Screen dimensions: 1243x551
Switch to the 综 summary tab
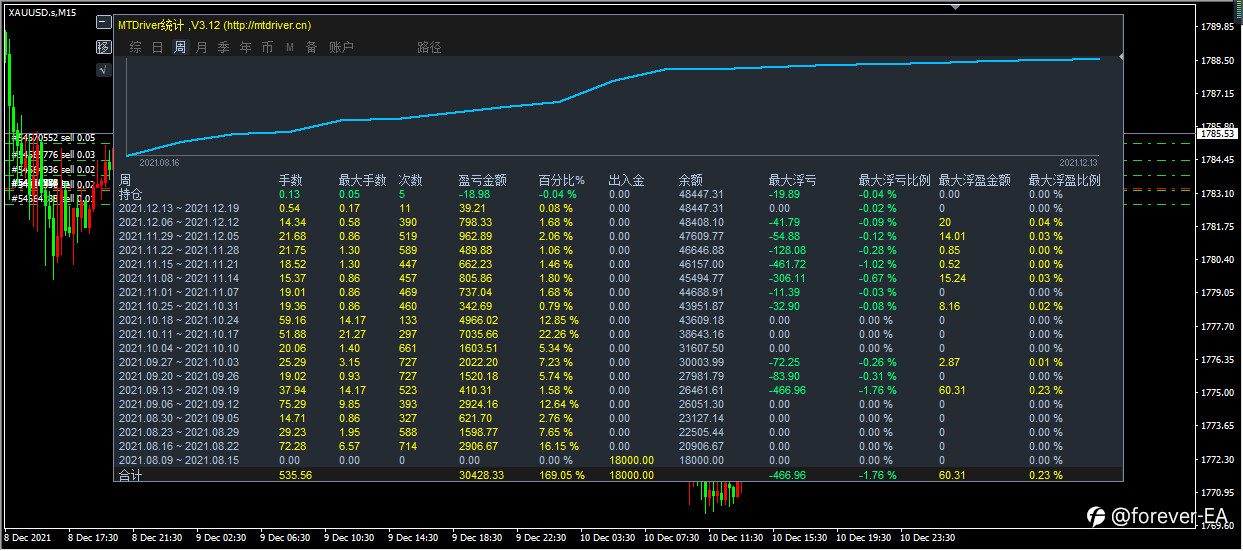click(135, 47)
